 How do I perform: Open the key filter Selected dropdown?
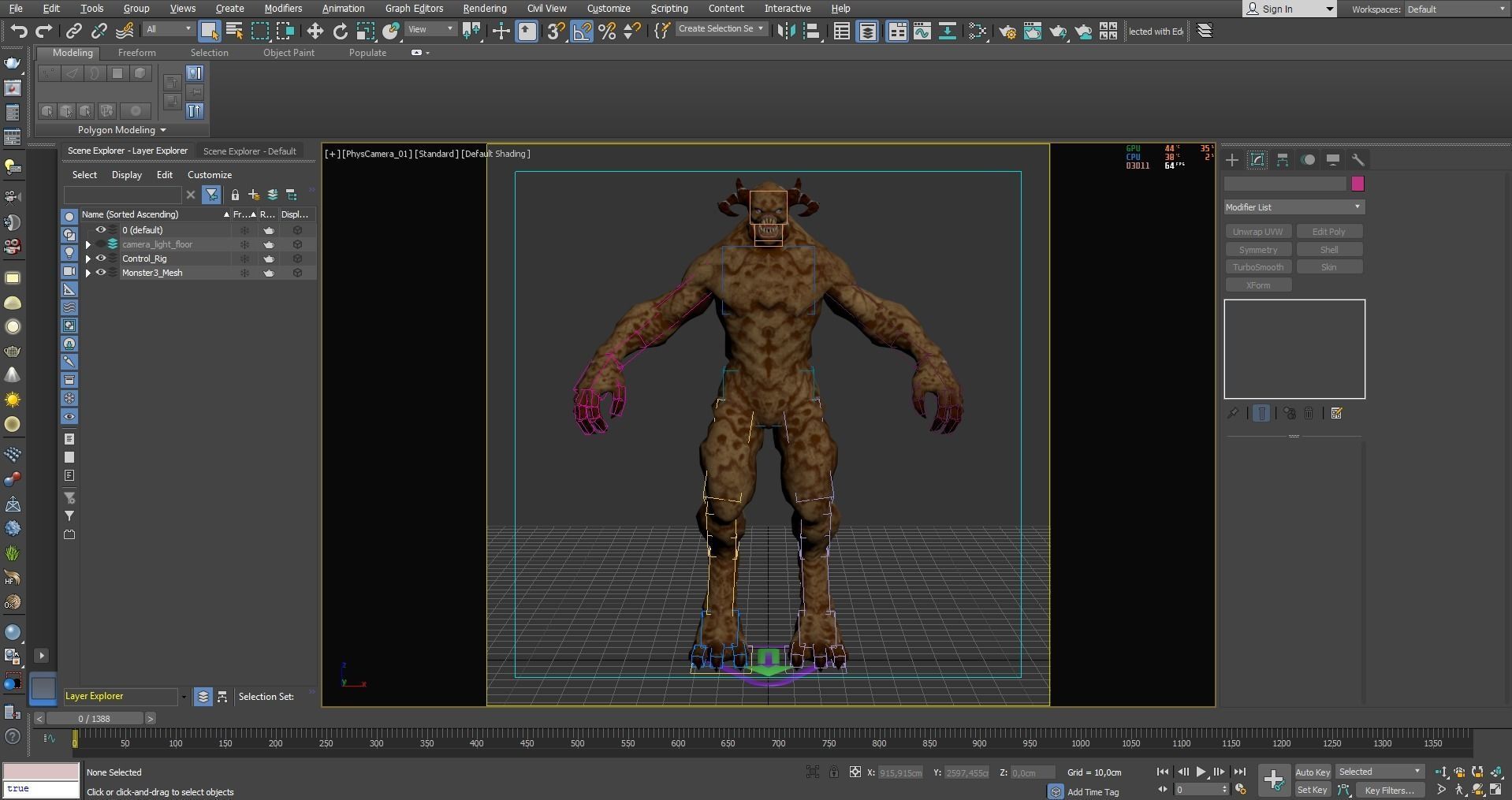pos(1380,772)
